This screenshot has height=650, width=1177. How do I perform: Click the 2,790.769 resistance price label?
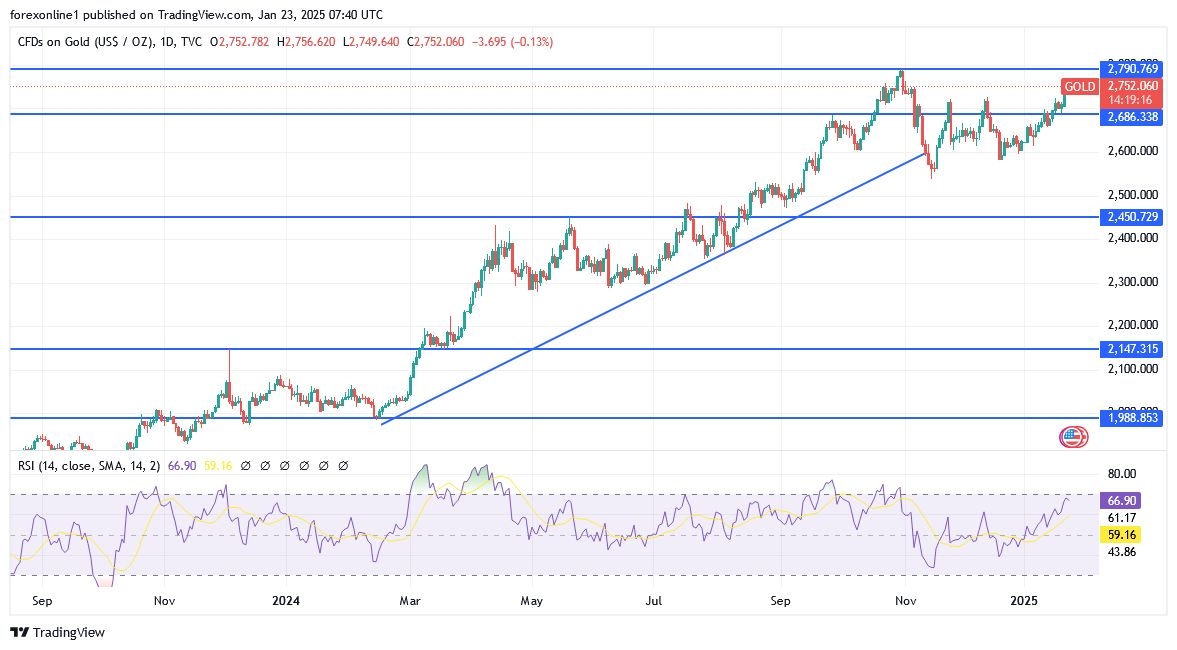(1133, 69)
